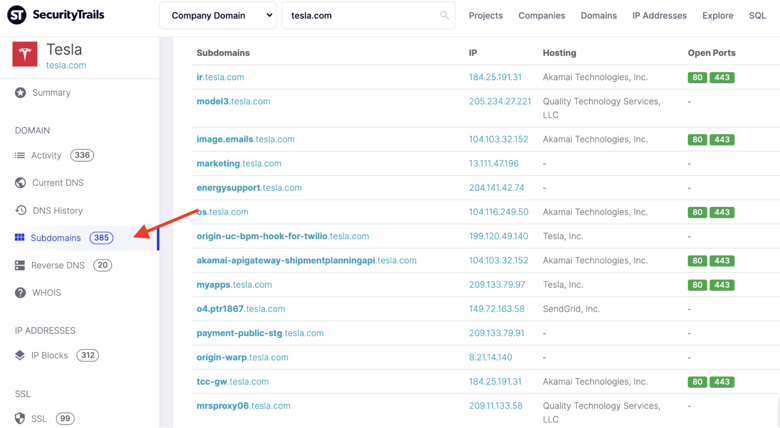The width and height of the screenshot is (780, 428).
Task: Open mrsproxy06.tesla.com subdomain link
Action: (243, 406)
